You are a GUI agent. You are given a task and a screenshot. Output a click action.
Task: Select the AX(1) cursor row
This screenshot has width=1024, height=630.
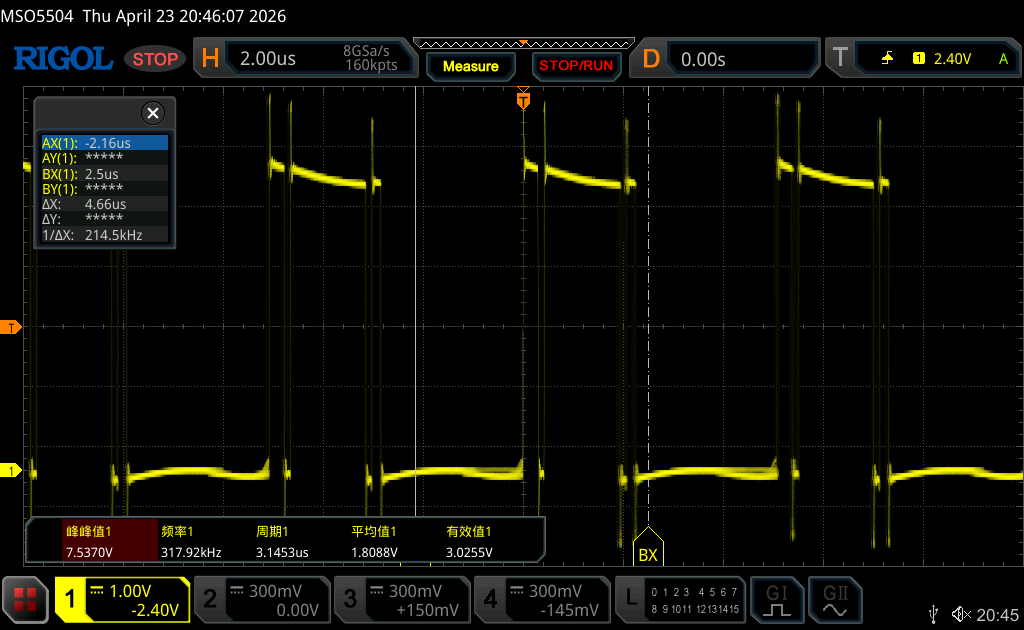pos(103,143)
